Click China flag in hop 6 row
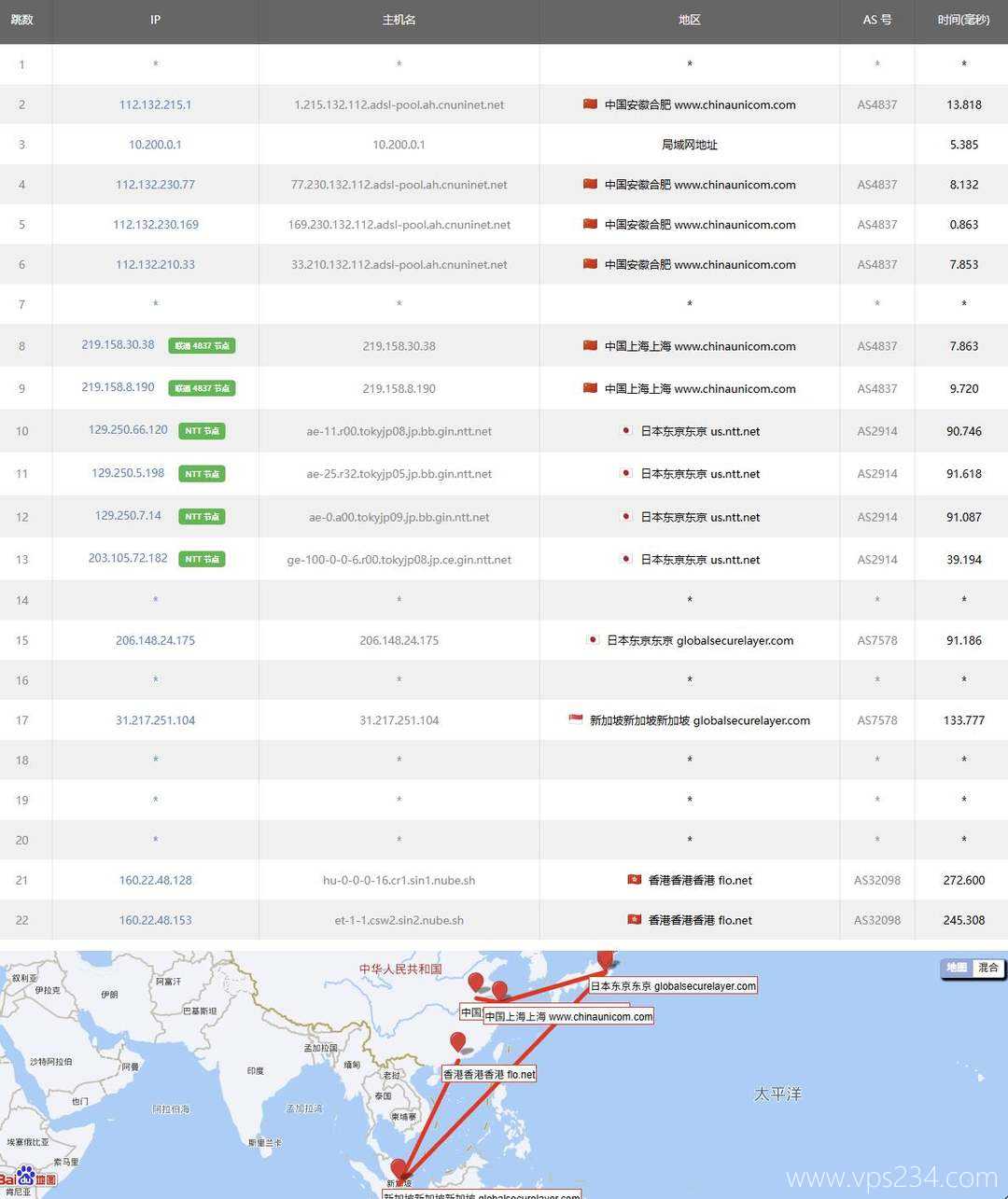Image resolution: width=1008 pixels, height=1199 pixels. click(590, 264)
